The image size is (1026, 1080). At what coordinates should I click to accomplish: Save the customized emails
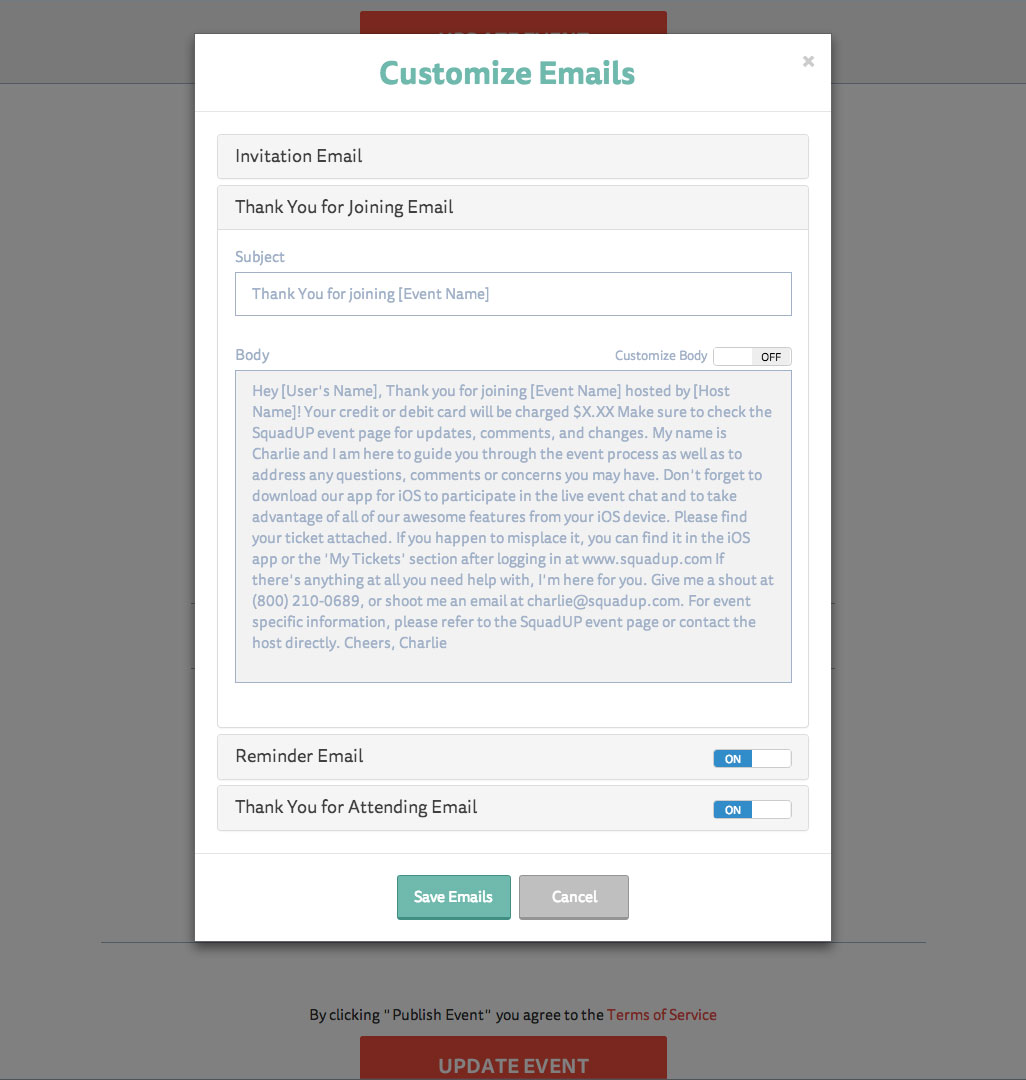tap(454, 897)
